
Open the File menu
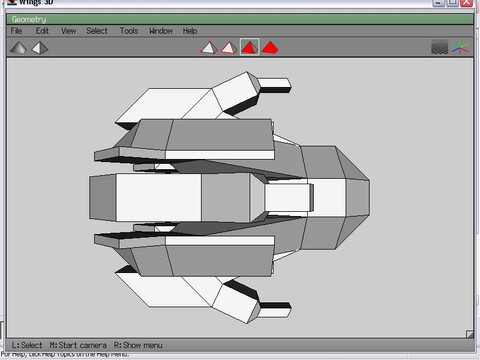pos(16,31)
